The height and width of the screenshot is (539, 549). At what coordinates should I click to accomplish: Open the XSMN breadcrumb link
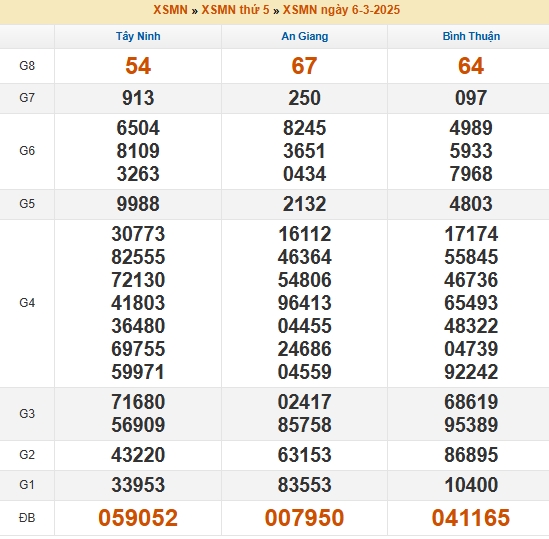coord(170,10)
